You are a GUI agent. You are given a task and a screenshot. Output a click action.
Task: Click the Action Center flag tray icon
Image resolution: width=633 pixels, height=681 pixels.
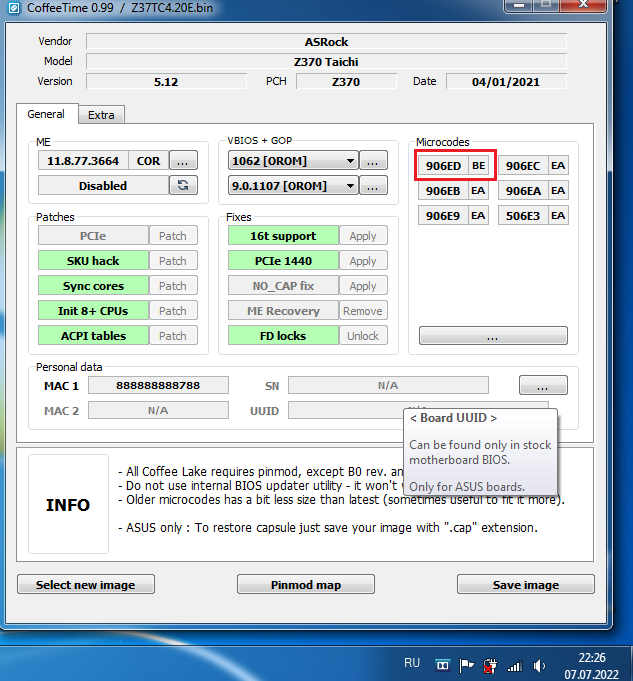coord(466,665)
